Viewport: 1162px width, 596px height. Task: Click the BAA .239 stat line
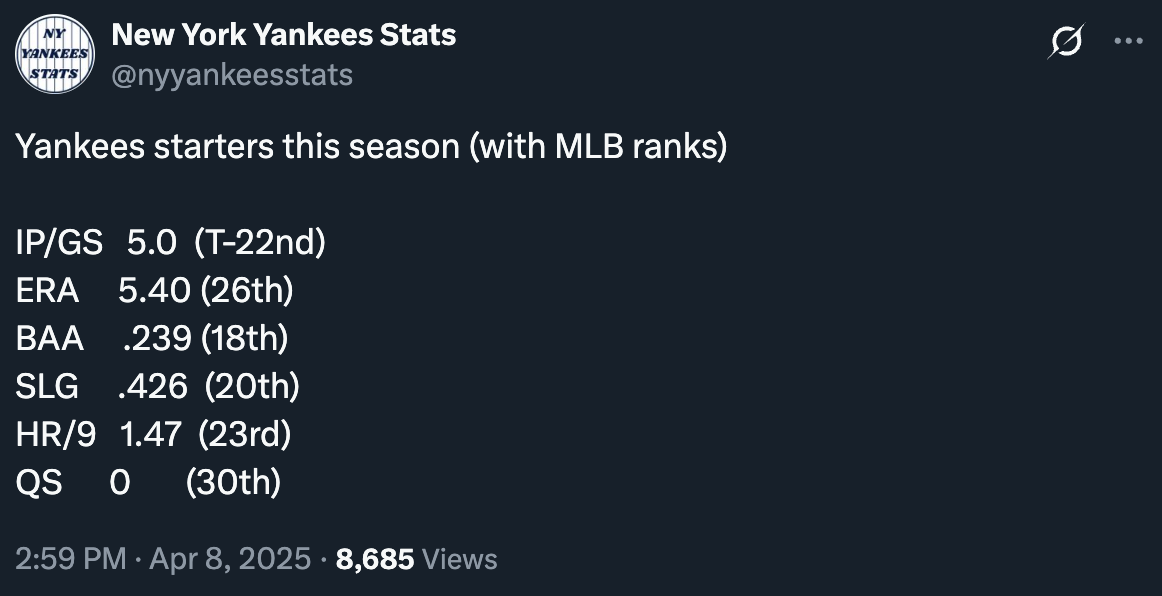[152, 338]
